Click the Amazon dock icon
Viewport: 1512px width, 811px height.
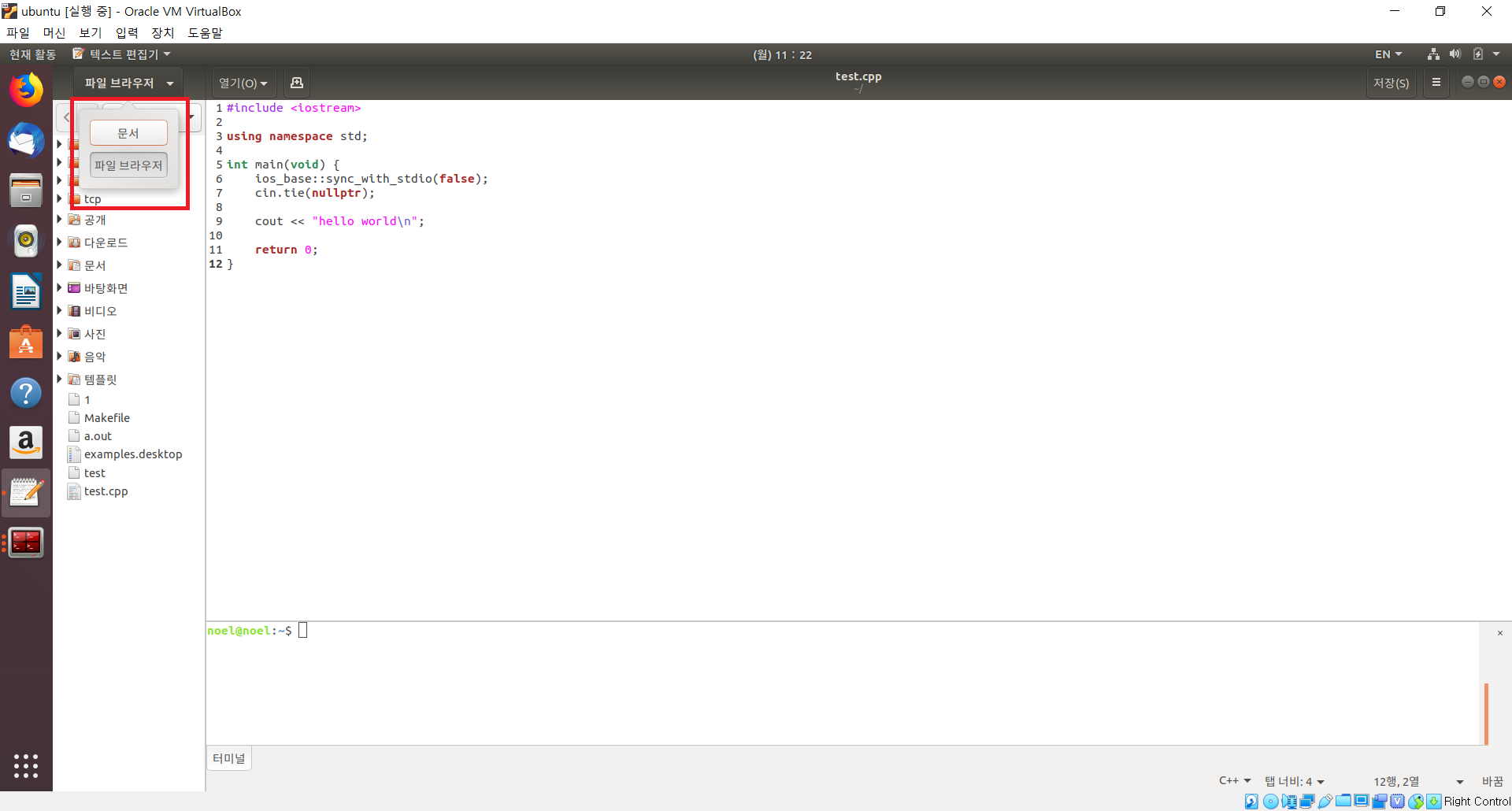pos(26,443)
